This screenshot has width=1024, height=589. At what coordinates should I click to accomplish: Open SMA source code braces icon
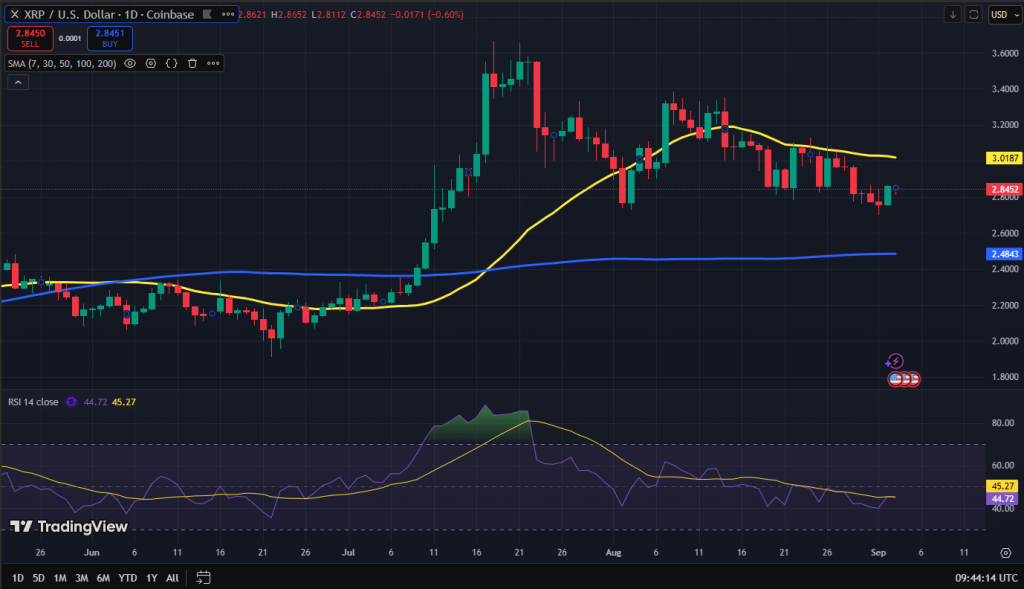pyautogui.click(x=172, y=63)
